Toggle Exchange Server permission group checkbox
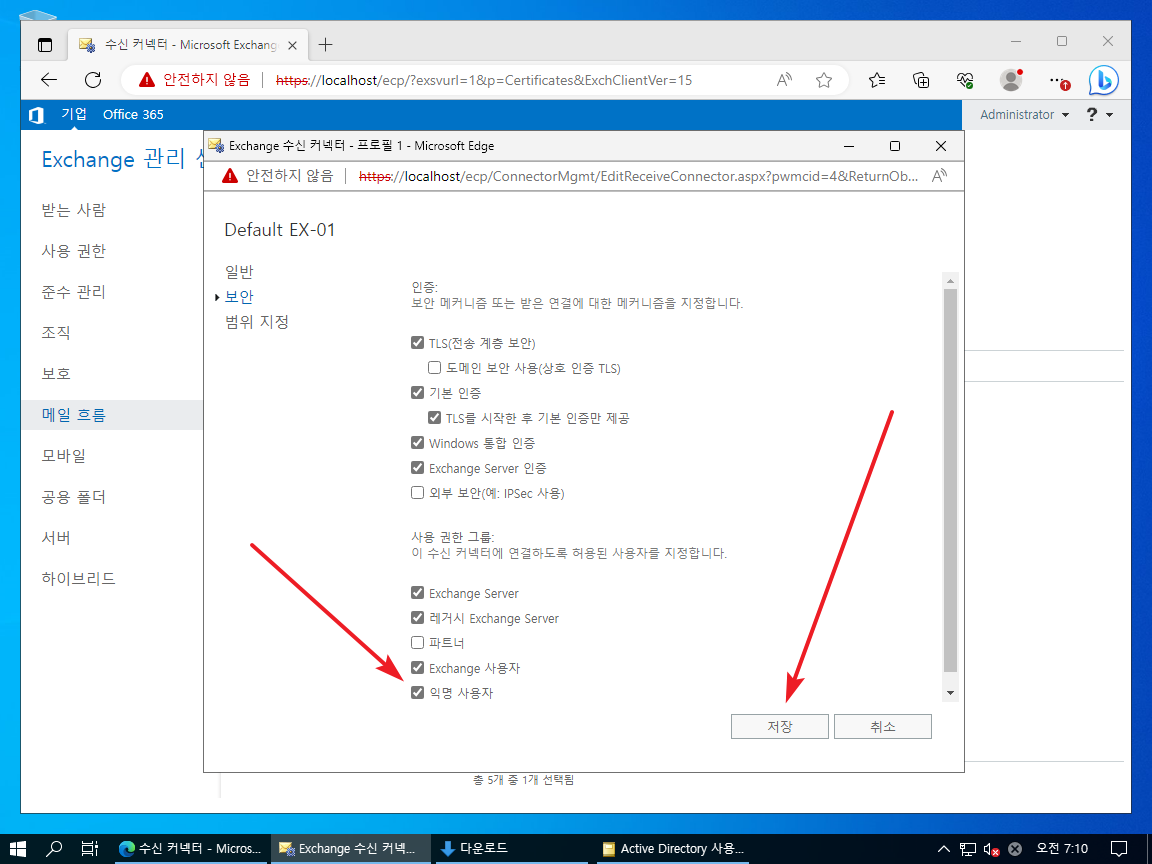 pos(417,592)
